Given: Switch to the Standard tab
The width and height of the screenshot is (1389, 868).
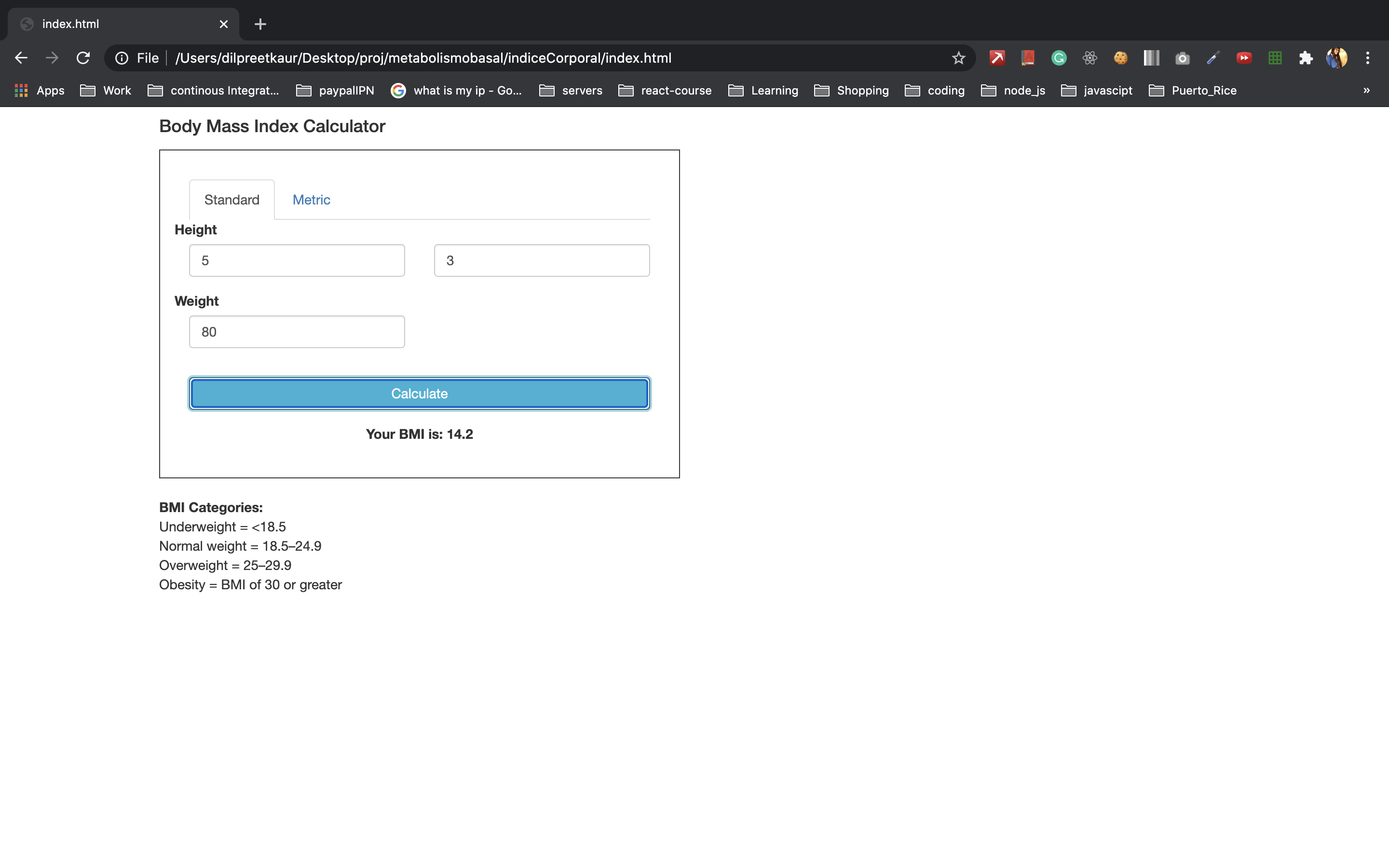Looking at the screenshot, I should click(x=232, y=199).
